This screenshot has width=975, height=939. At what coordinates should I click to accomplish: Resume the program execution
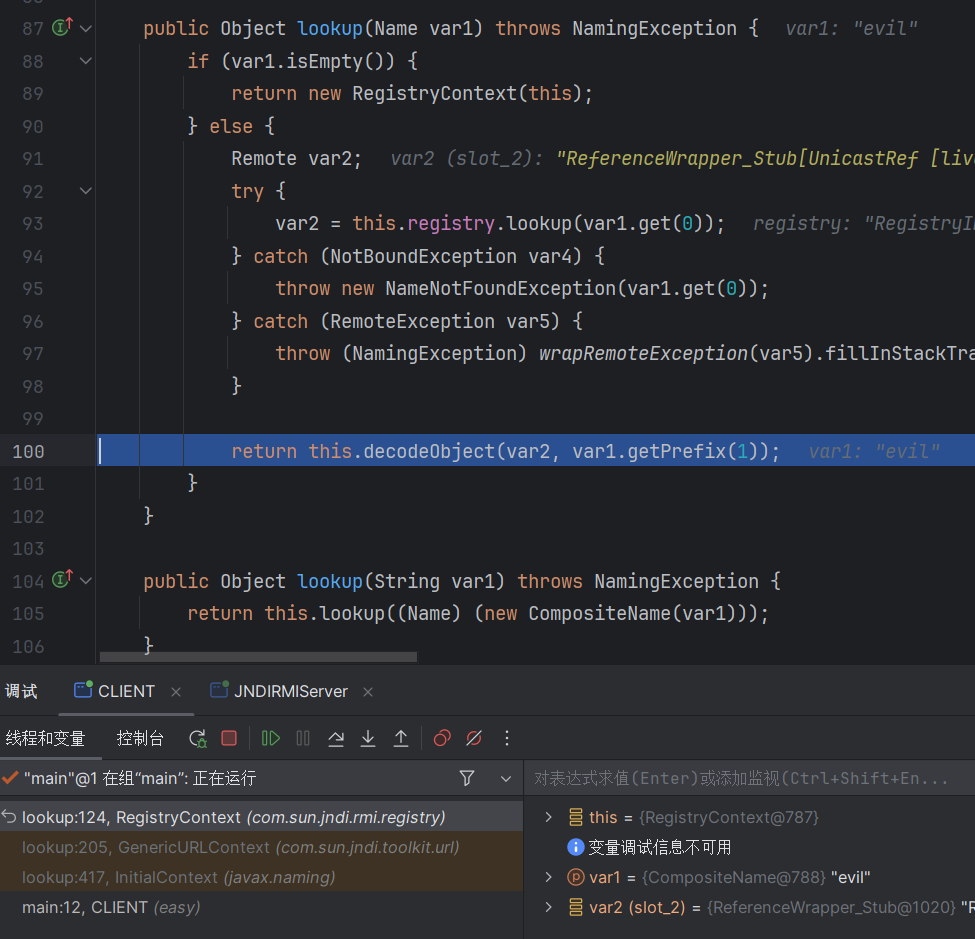pos(270,738)
